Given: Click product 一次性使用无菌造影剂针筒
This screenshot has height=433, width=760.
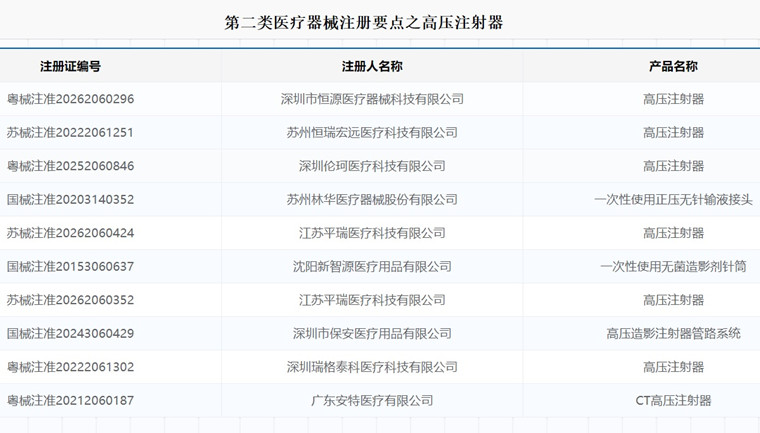Looking at the screenshot, I should coord(673,266).
